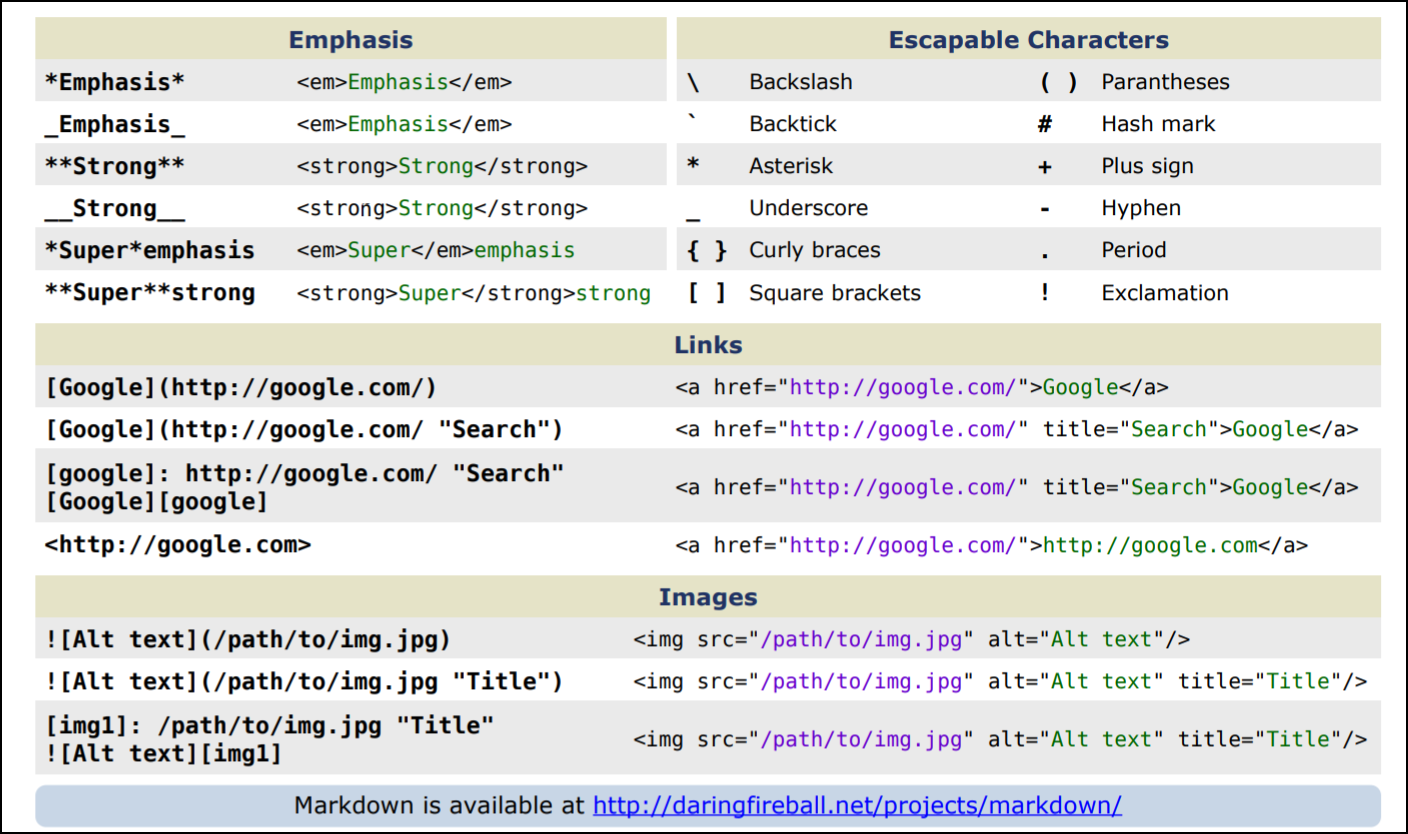Select the **Strong** syntax example
The width and height of the screenshot is (1408, 834).
[x=115, y=166]
